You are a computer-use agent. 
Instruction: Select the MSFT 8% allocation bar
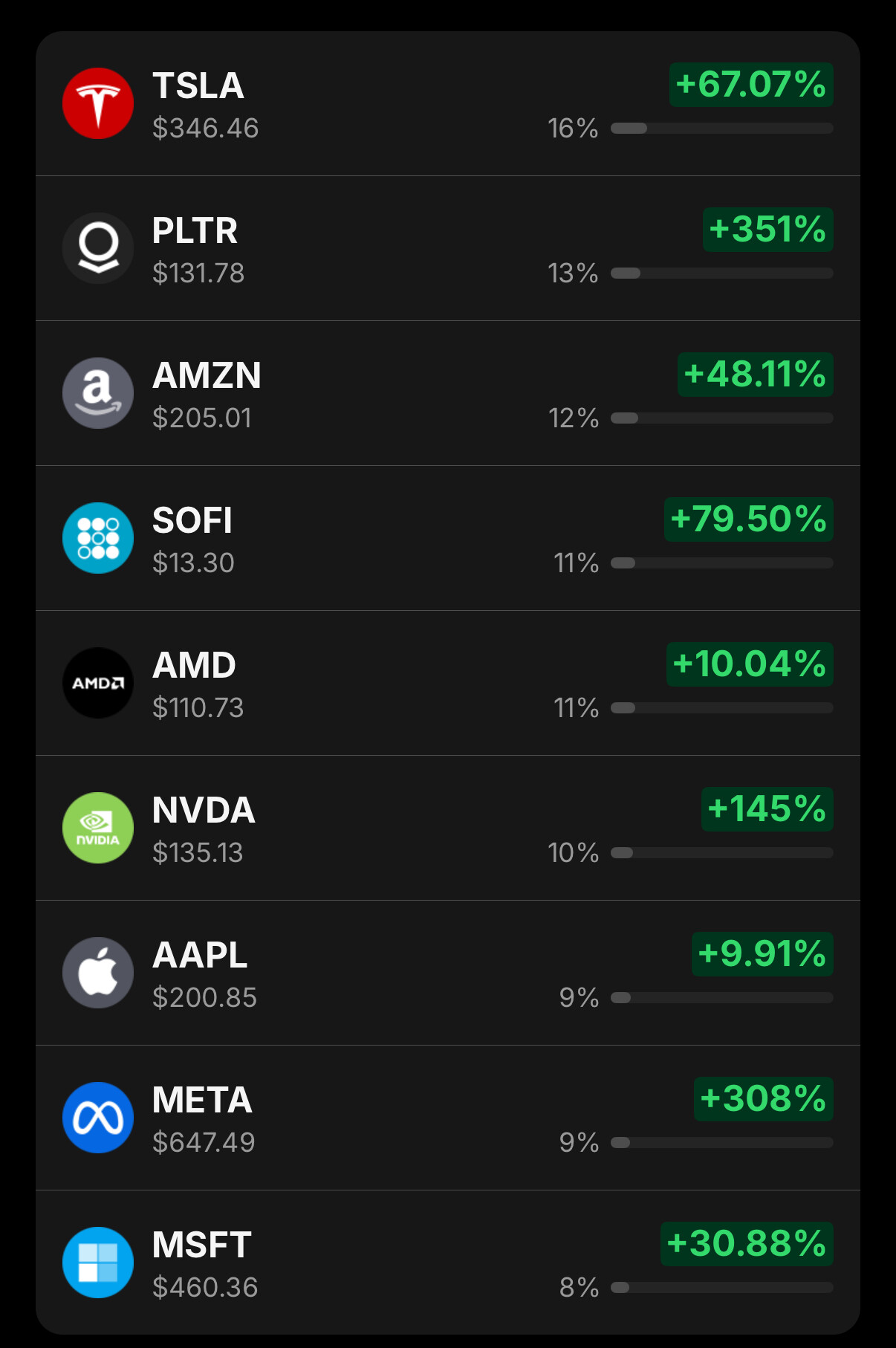tap(722, 1288)
